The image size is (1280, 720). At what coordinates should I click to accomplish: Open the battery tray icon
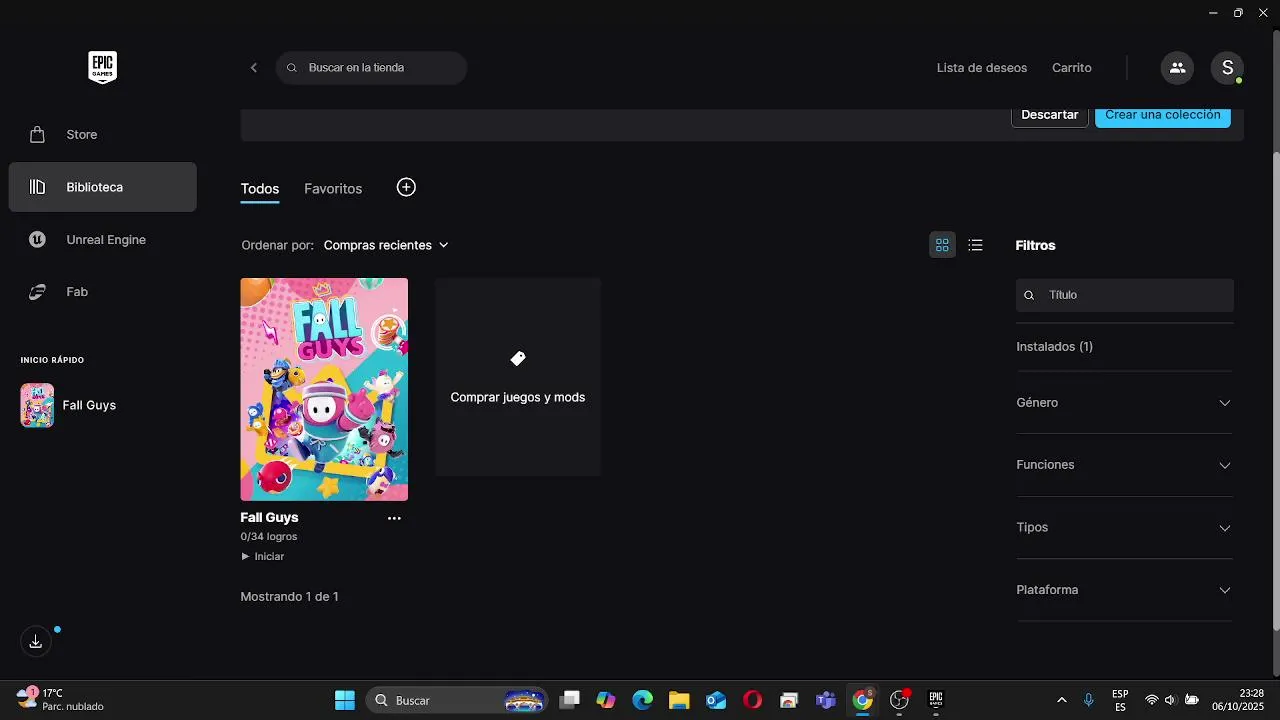(1191, 700)
